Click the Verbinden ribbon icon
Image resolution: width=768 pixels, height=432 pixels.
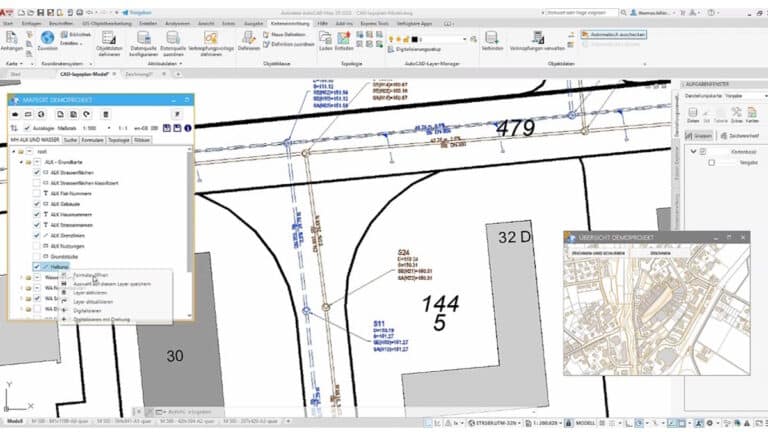tap(492, 38)
